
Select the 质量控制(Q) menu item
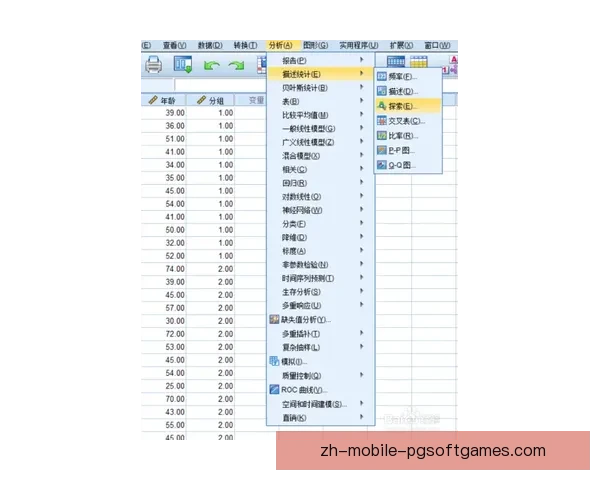(320, 376)
